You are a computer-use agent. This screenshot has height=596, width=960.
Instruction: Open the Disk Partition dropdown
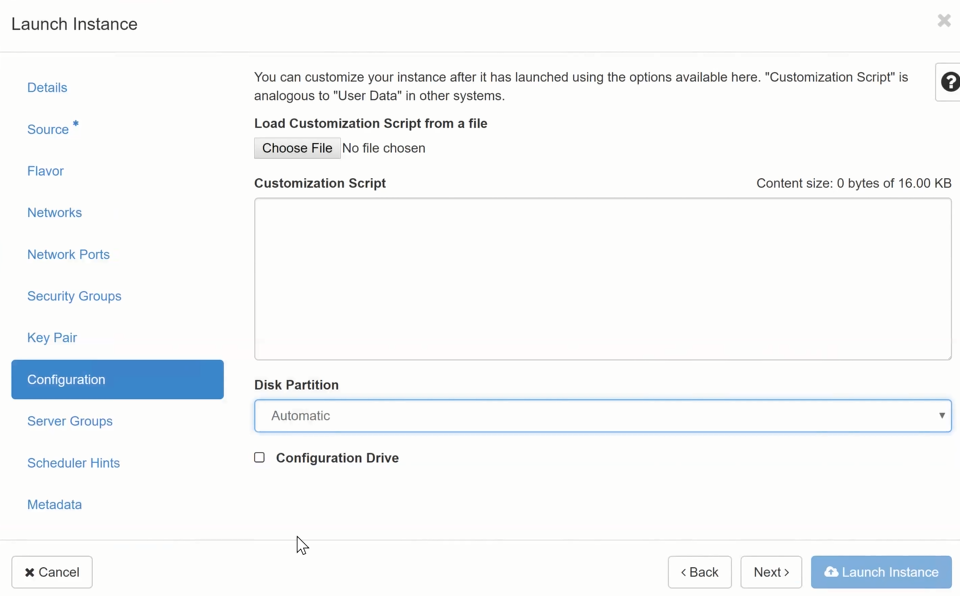[x=602, y=416]
